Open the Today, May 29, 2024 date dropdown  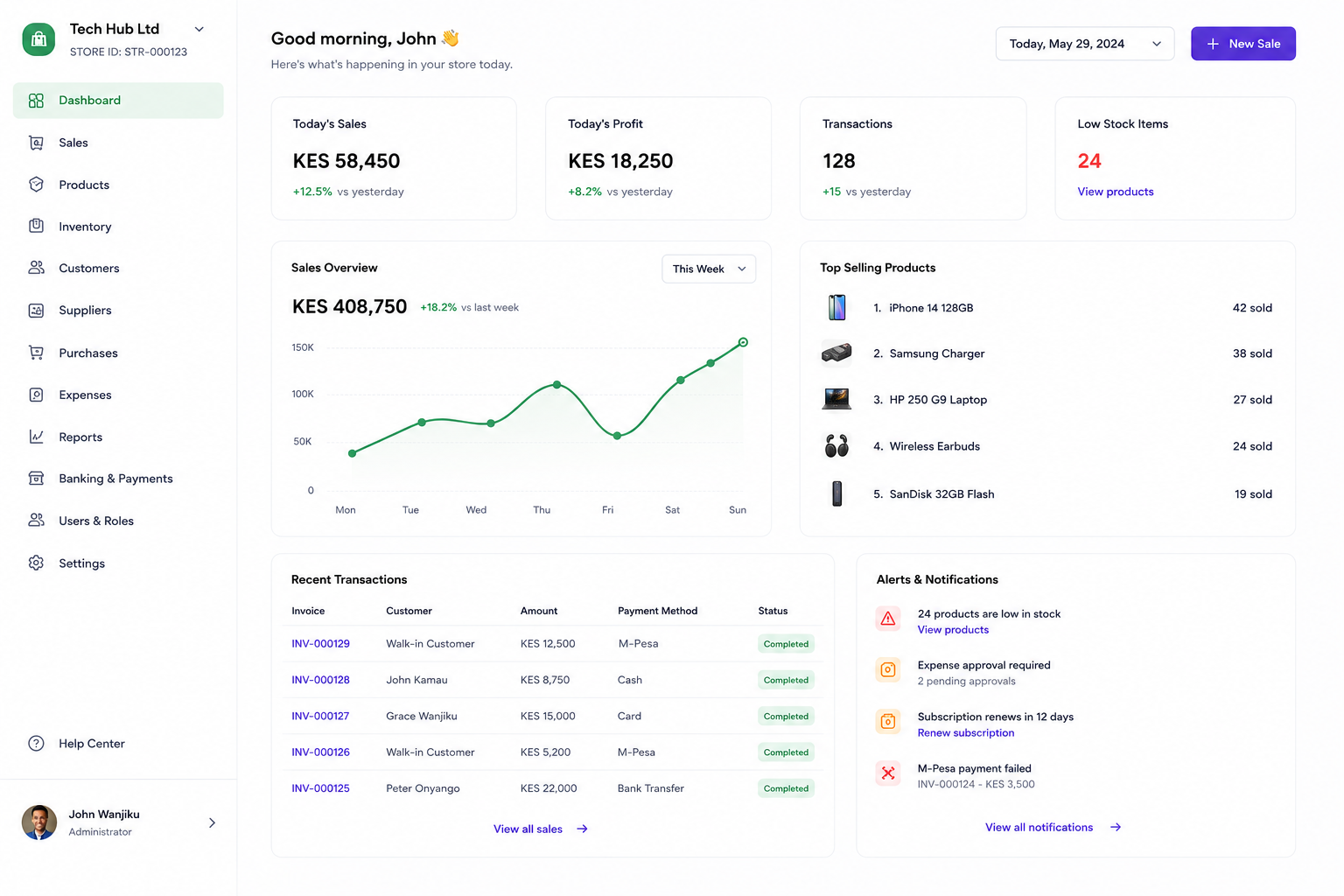point(1084,44)
